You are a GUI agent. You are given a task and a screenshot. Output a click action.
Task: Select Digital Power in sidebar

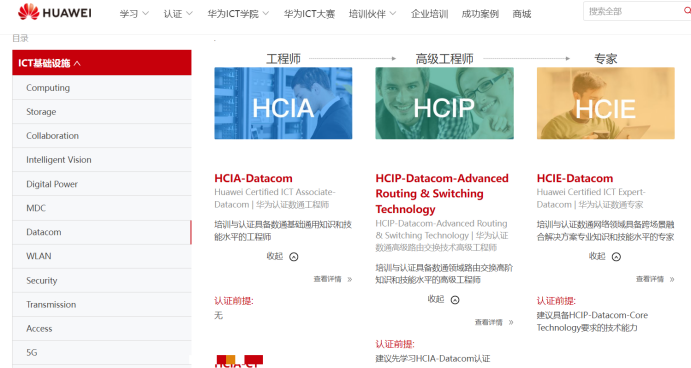102,184
